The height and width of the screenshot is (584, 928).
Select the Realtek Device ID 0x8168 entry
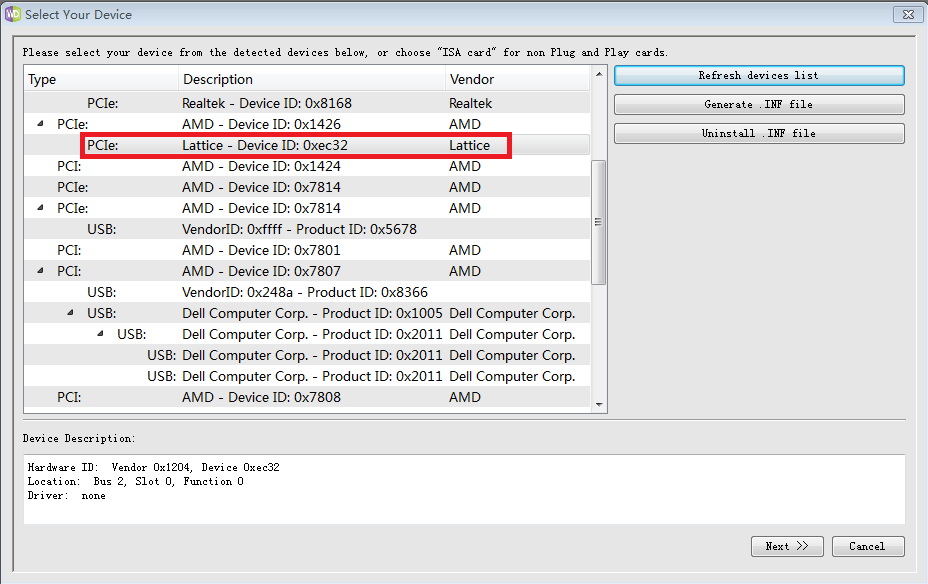click(267, 103)
